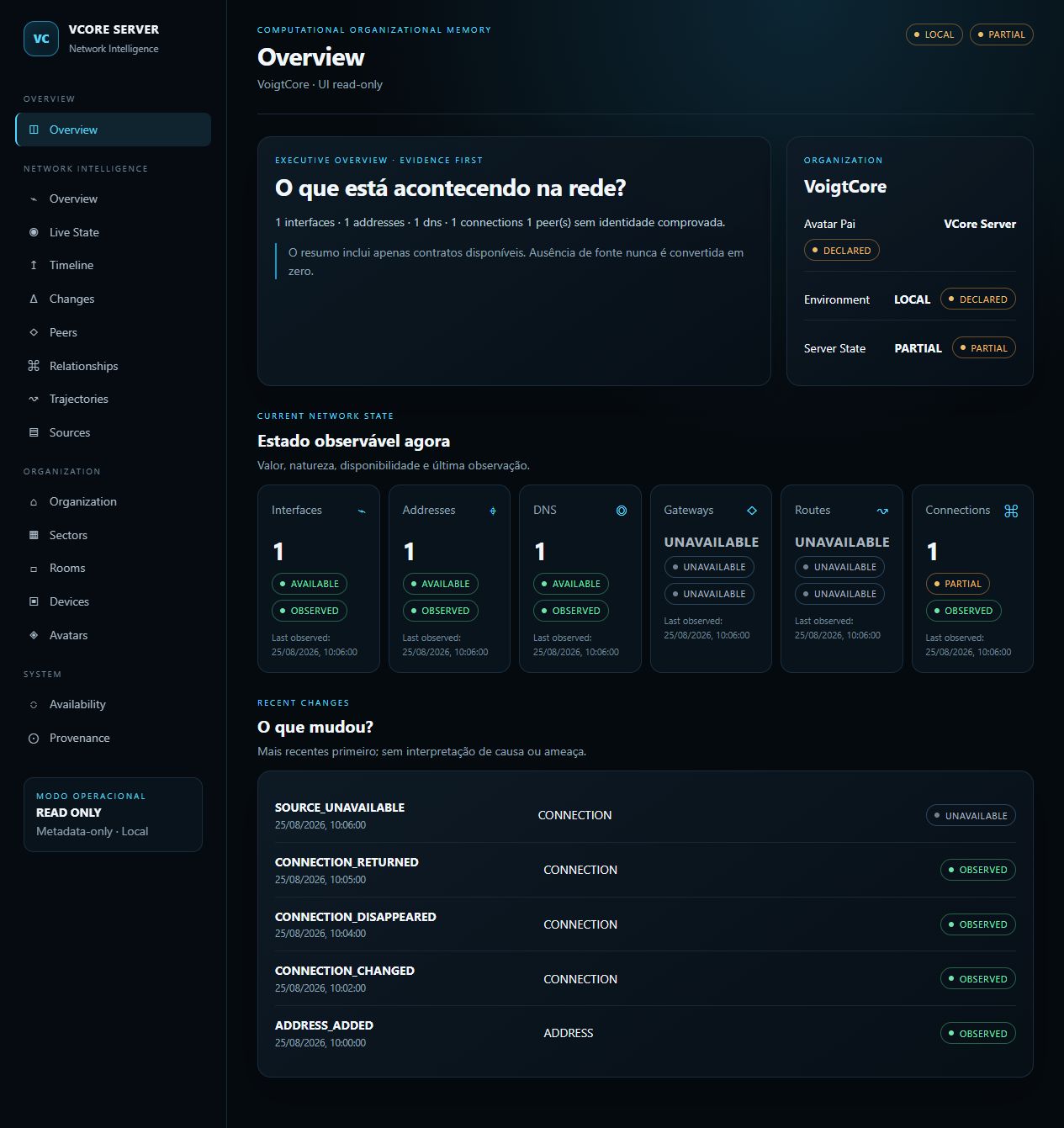Screen dimensions: 1064x1128
Task: Click the Trajectories wave icon in sidebar
Action: (x=34, y=399)
